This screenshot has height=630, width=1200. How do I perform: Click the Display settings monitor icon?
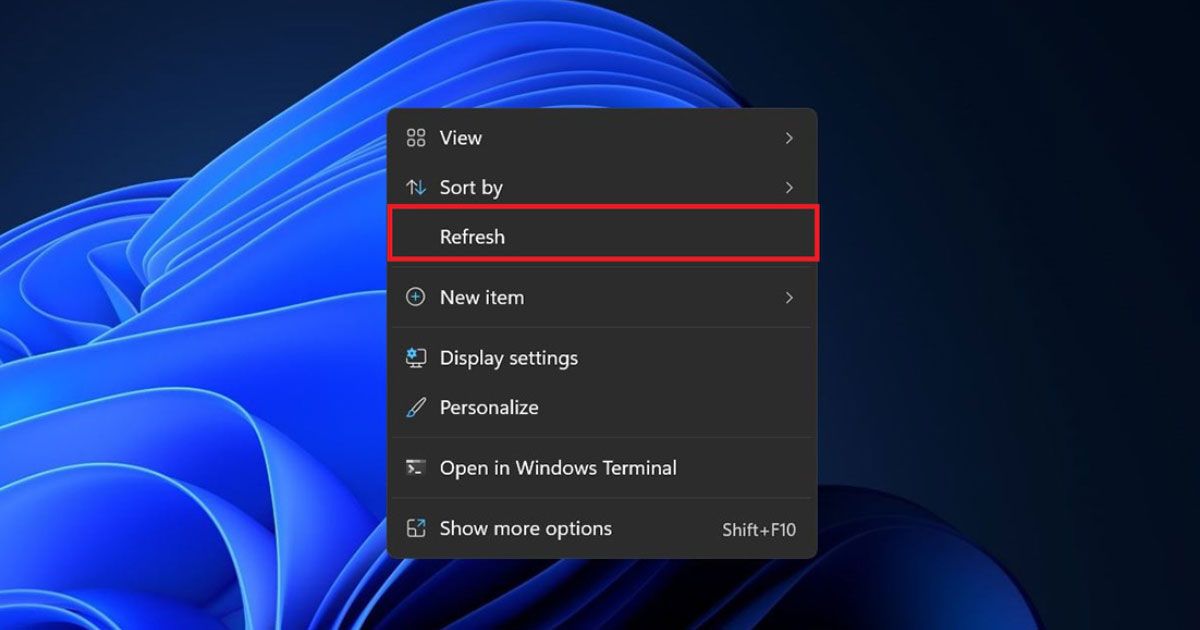coord(415,357)
